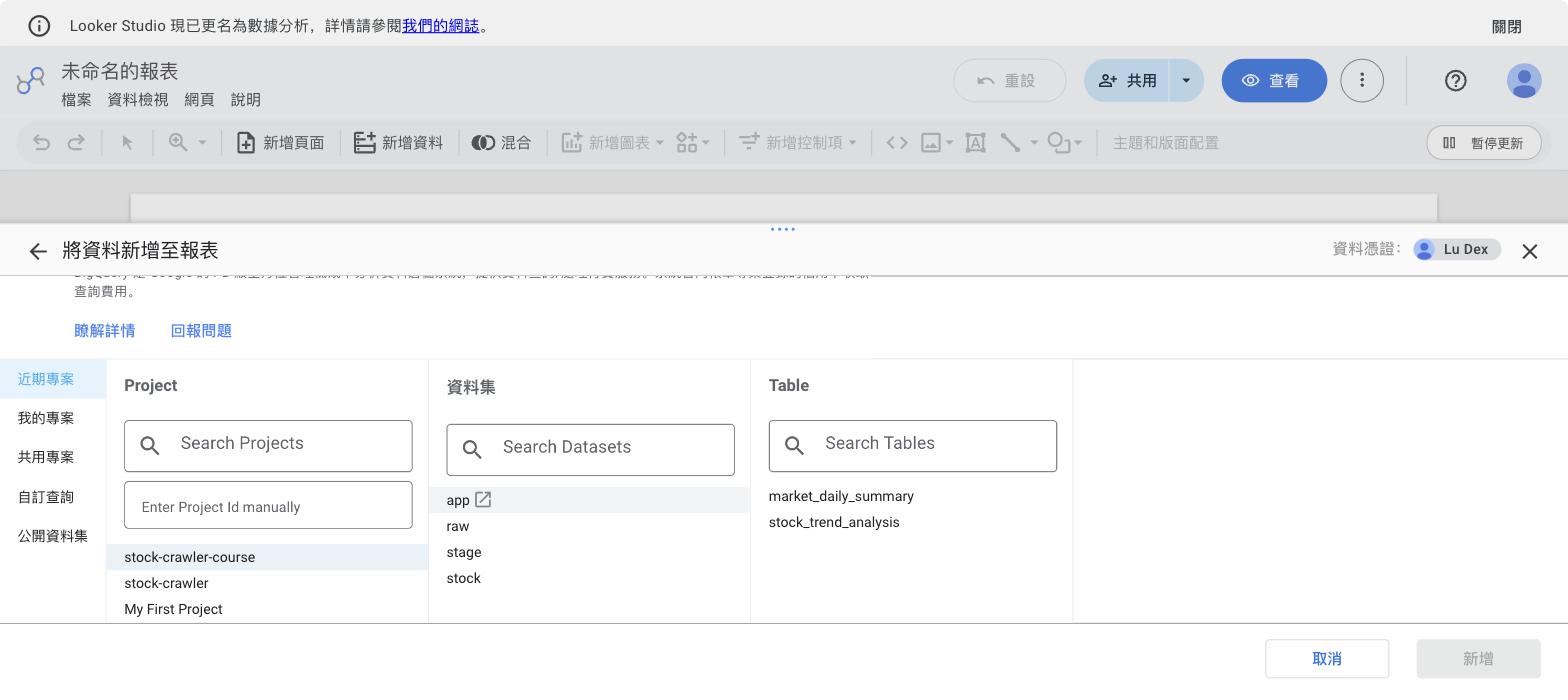The height and width of the screenshot is (700, 1568).
Task: Click 新增資料 add data button
Action: coord(399,143)
